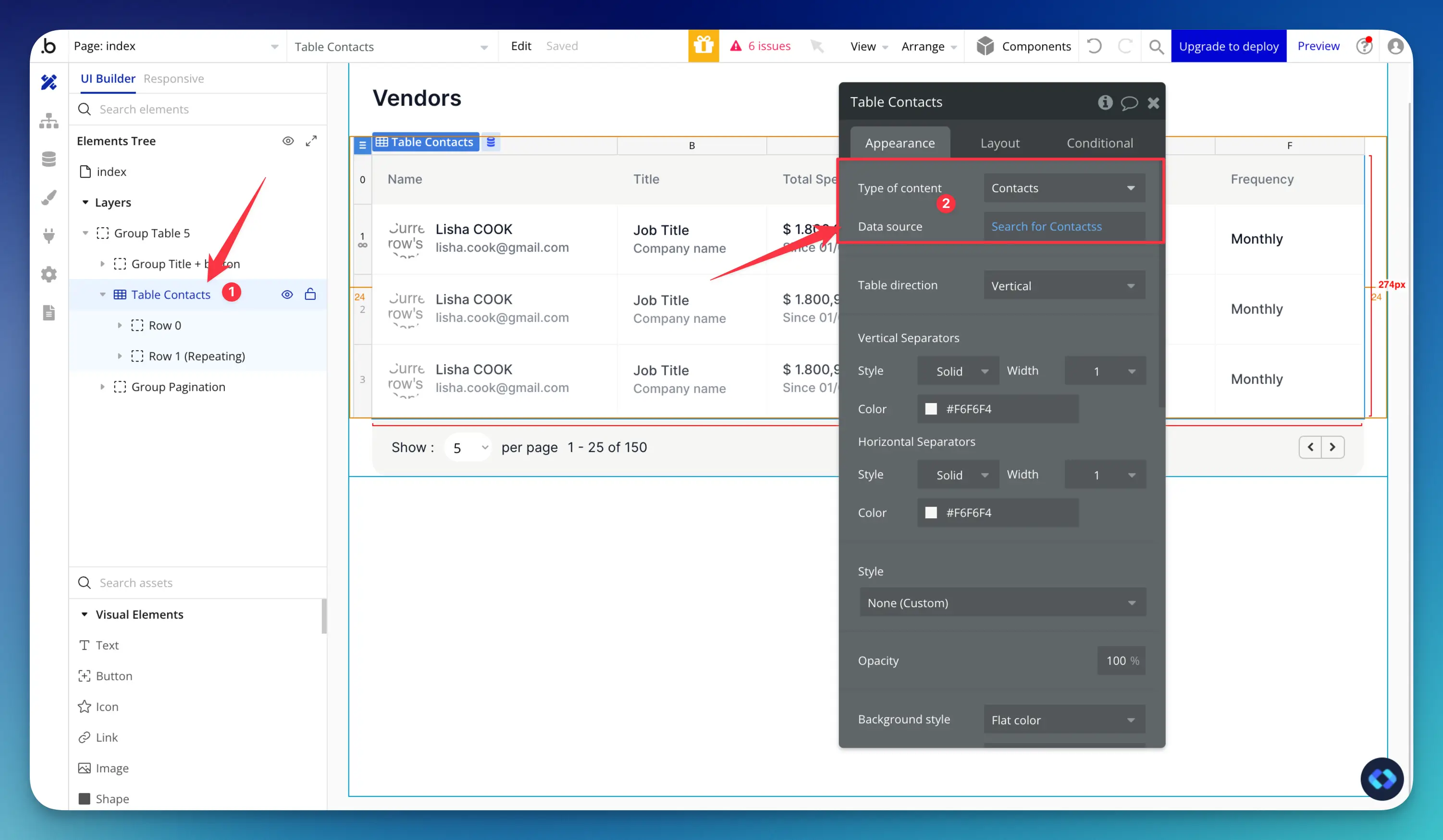
Task: Collapse the Visual Elements section
Action: [x=85, y=614]
